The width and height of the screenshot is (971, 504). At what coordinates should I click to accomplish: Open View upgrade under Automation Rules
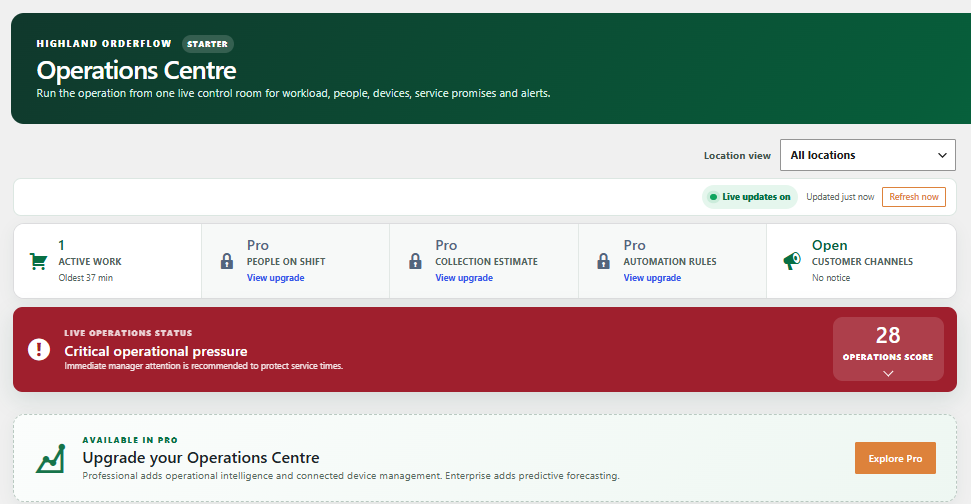pos(652,278)
